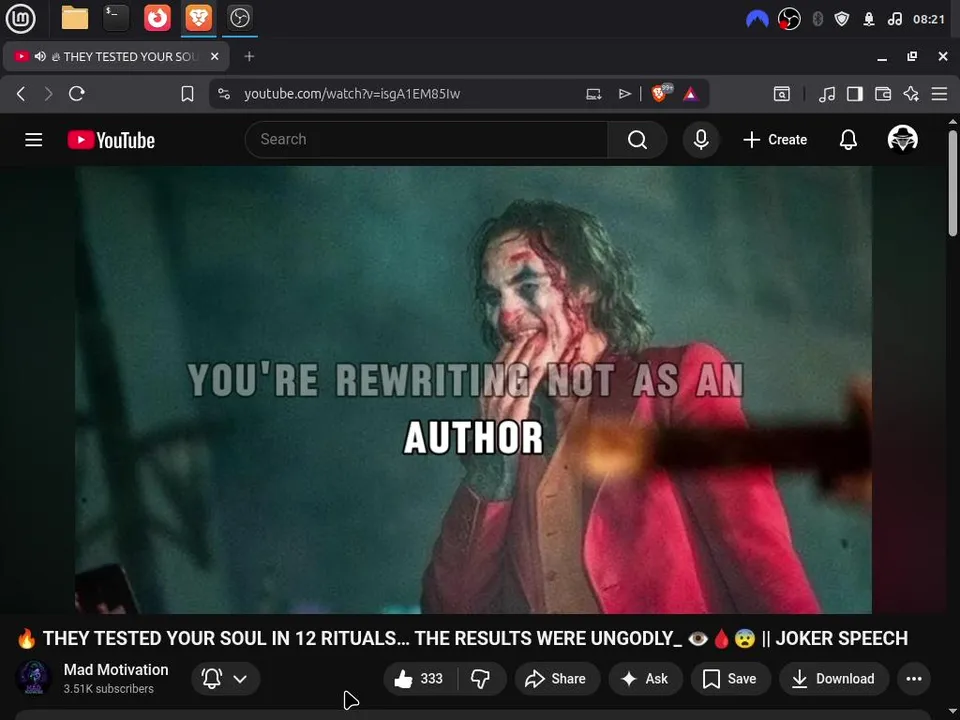Focus the YouTube Search field
The image size is (960, 720).
(427, 140)
